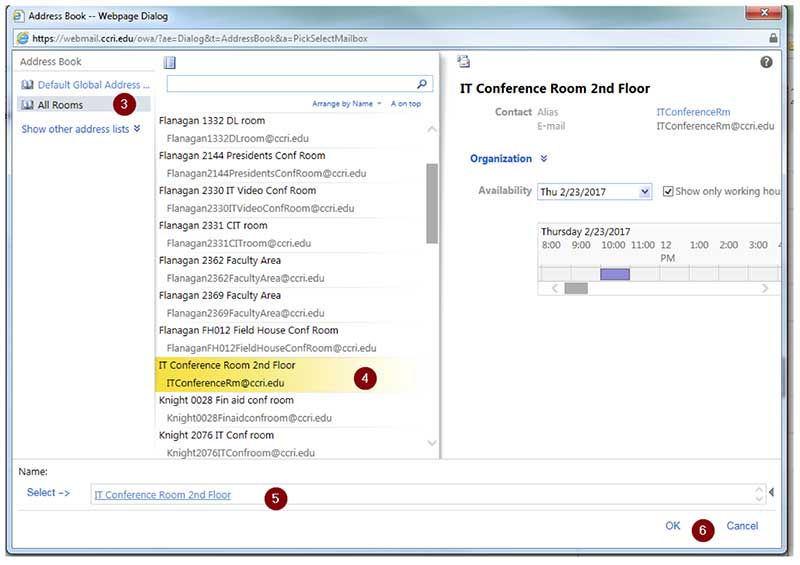Click the A on top sort link

tap(406, 104)
